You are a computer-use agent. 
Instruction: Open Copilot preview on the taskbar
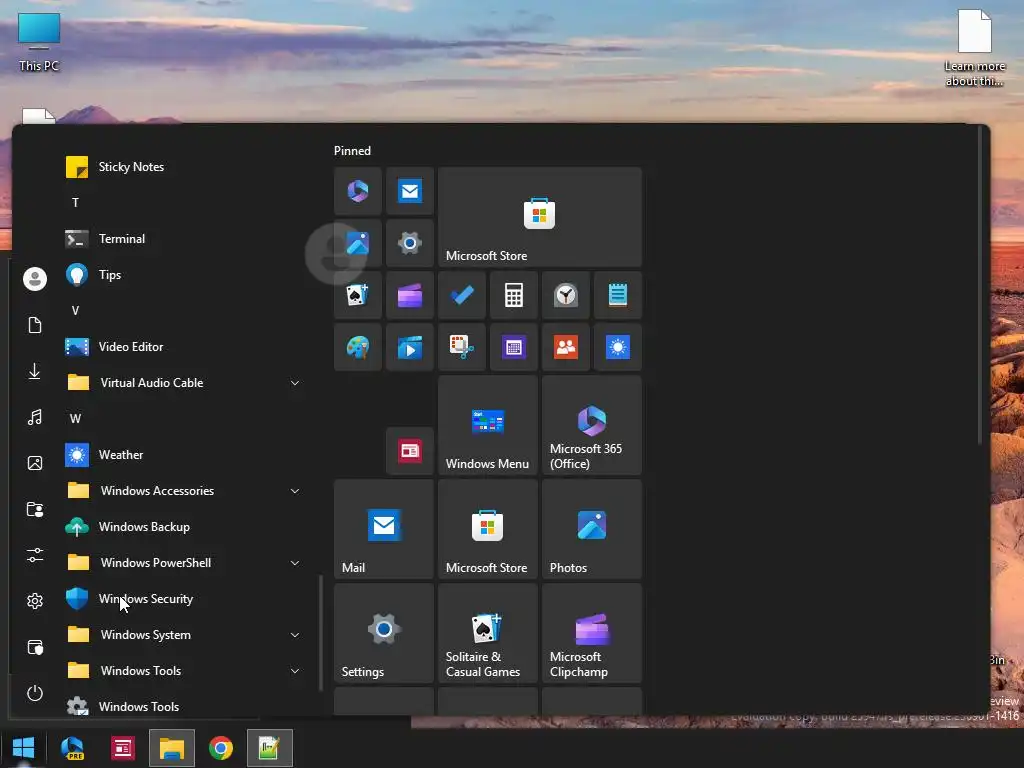[x=72, y=748]
